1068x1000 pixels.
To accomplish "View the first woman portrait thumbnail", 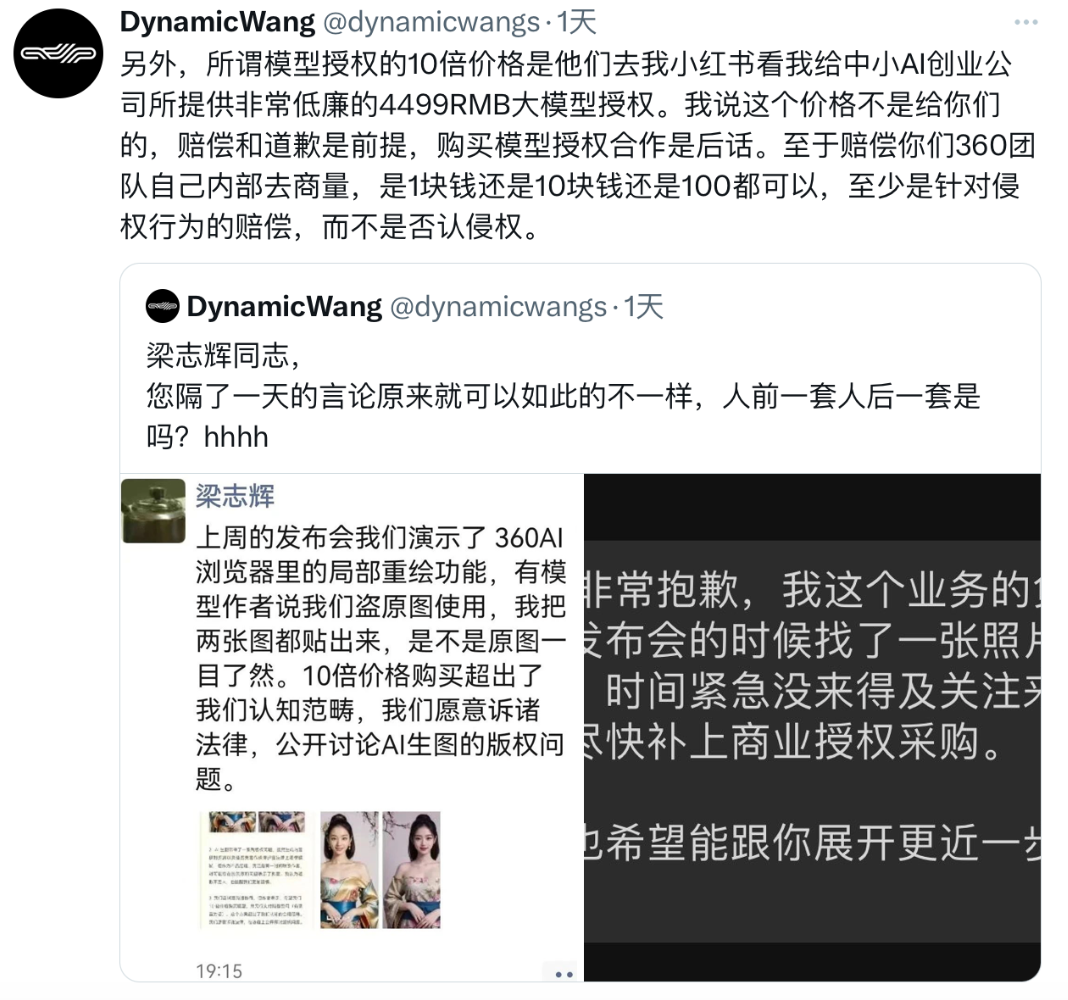I will pos(349,870).
